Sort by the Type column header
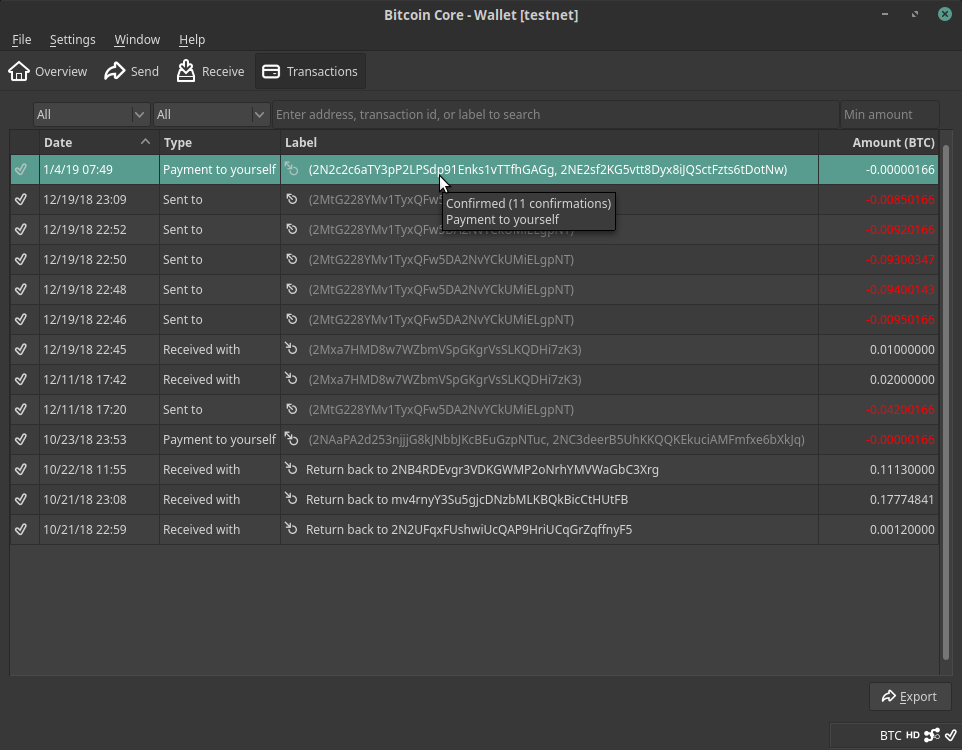This screenshot has height=750, width=962. (x=220, y=142)
